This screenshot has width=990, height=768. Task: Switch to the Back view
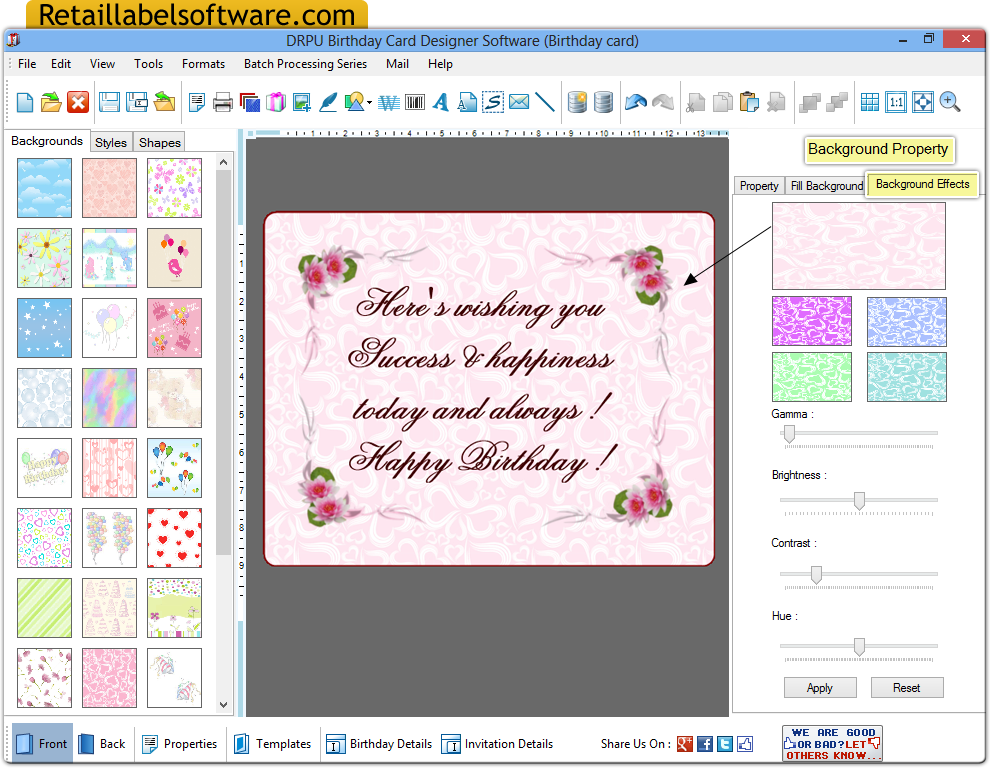point(103,743)
